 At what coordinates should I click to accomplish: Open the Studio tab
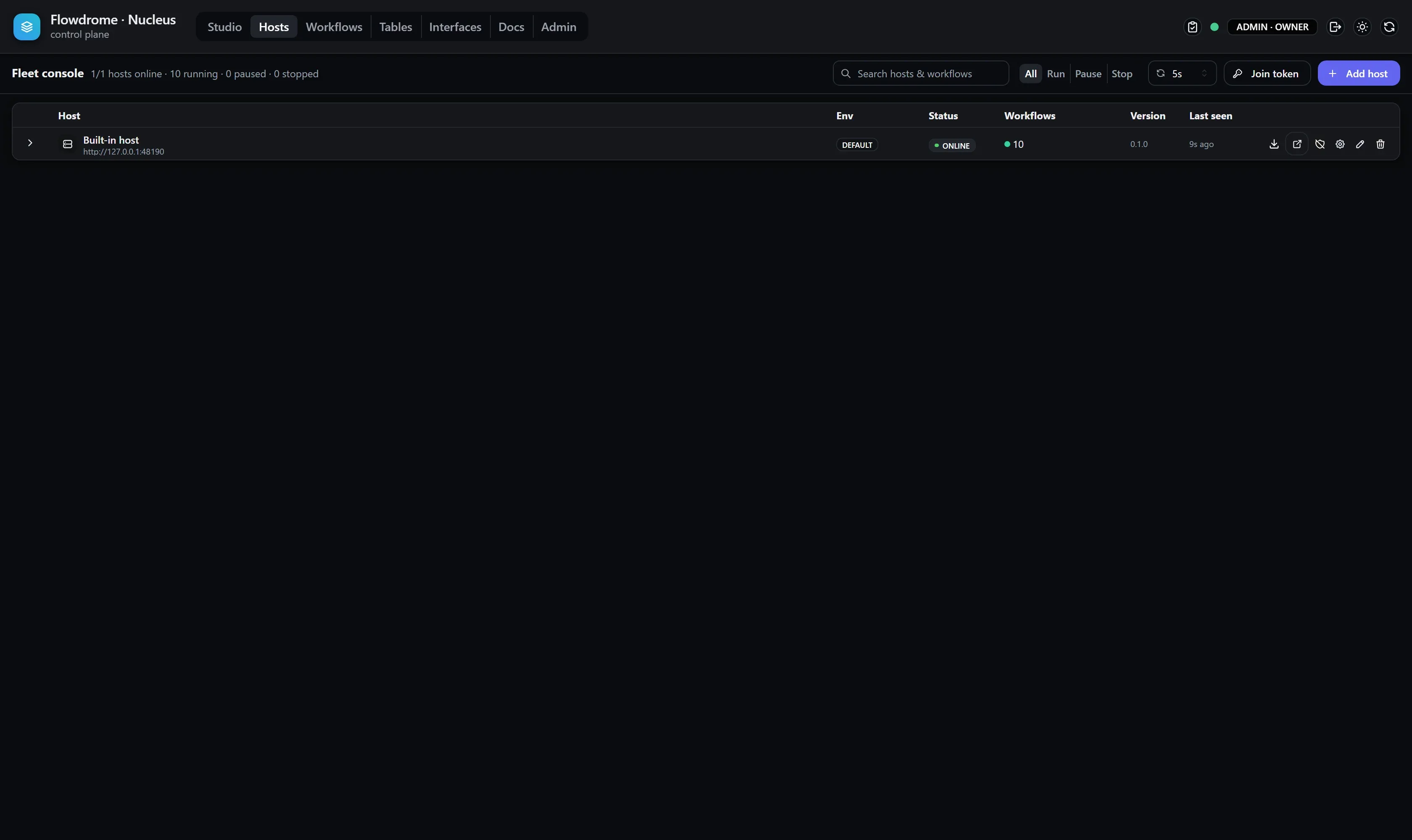pos(224,26)
